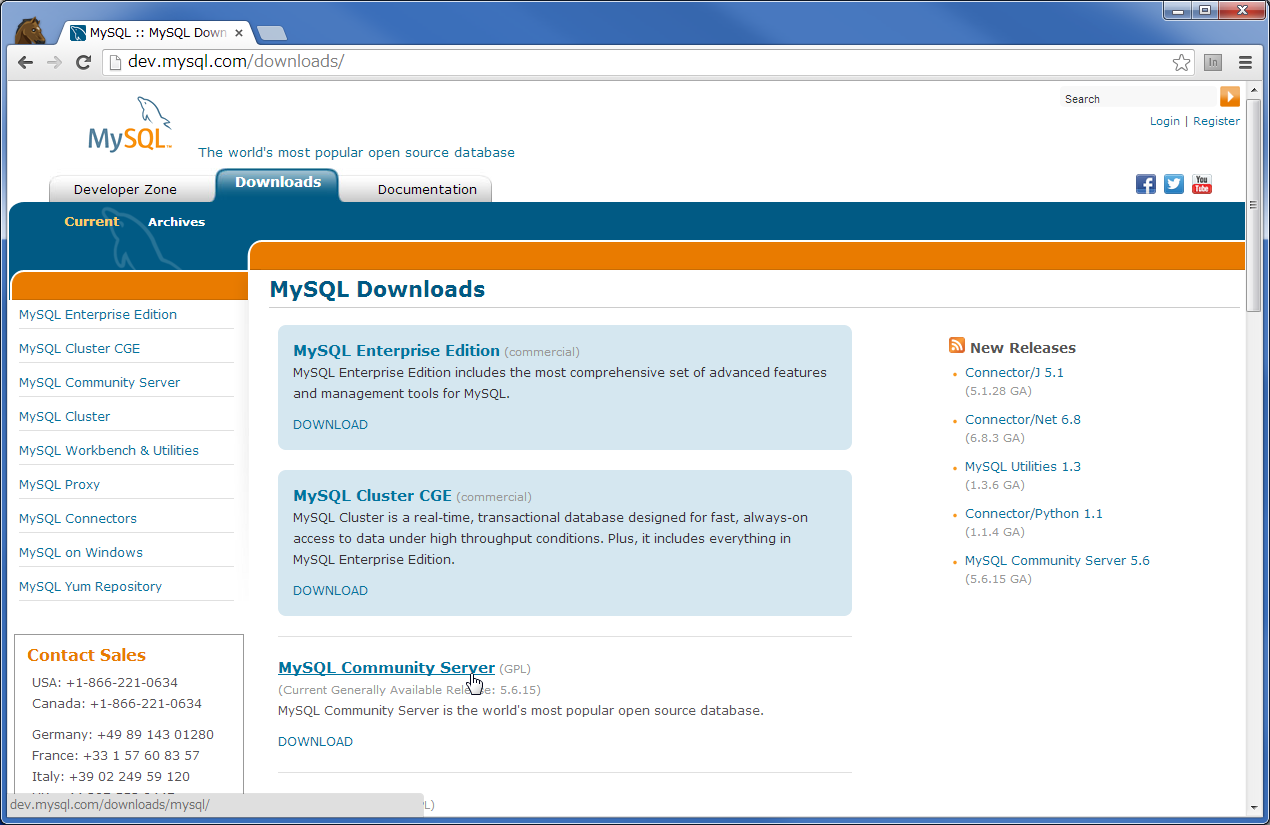1270x825 pixels.
Task: Open MySQL Utilities 1.3 release link
Action: 1023,466
